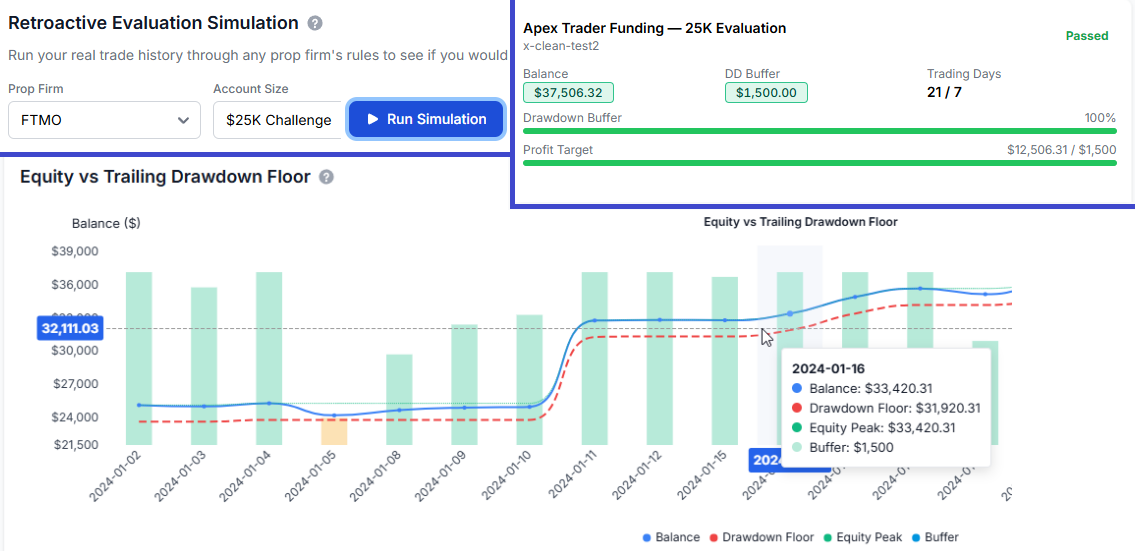Toggle Balance series in chart legend
The height and width of the screenshot is (551, 1135).
(671, 537)
